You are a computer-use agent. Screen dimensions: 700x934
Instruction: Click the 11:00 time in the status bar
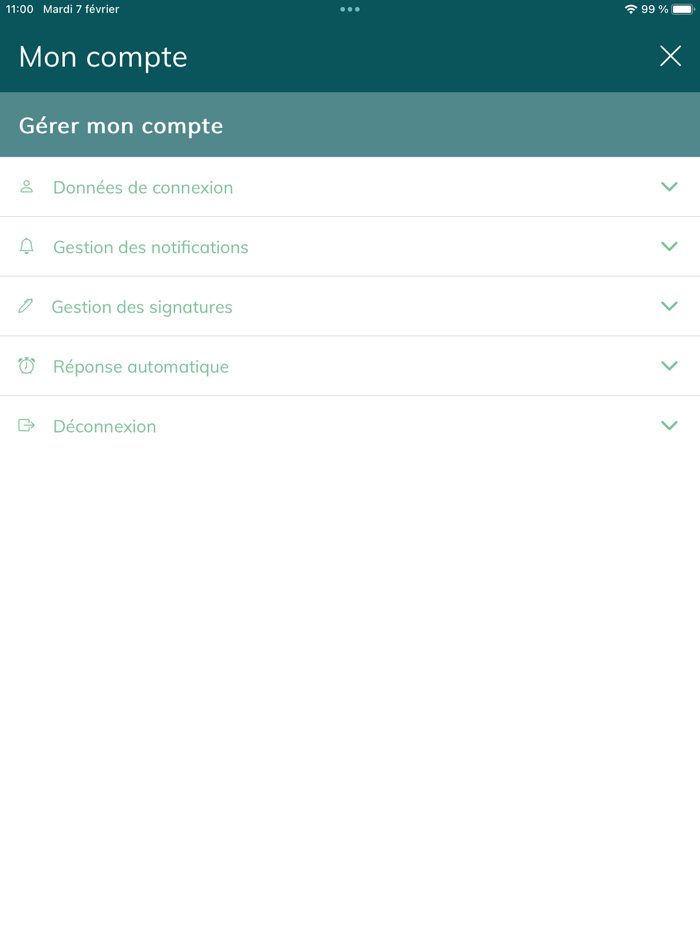(18, 9)
